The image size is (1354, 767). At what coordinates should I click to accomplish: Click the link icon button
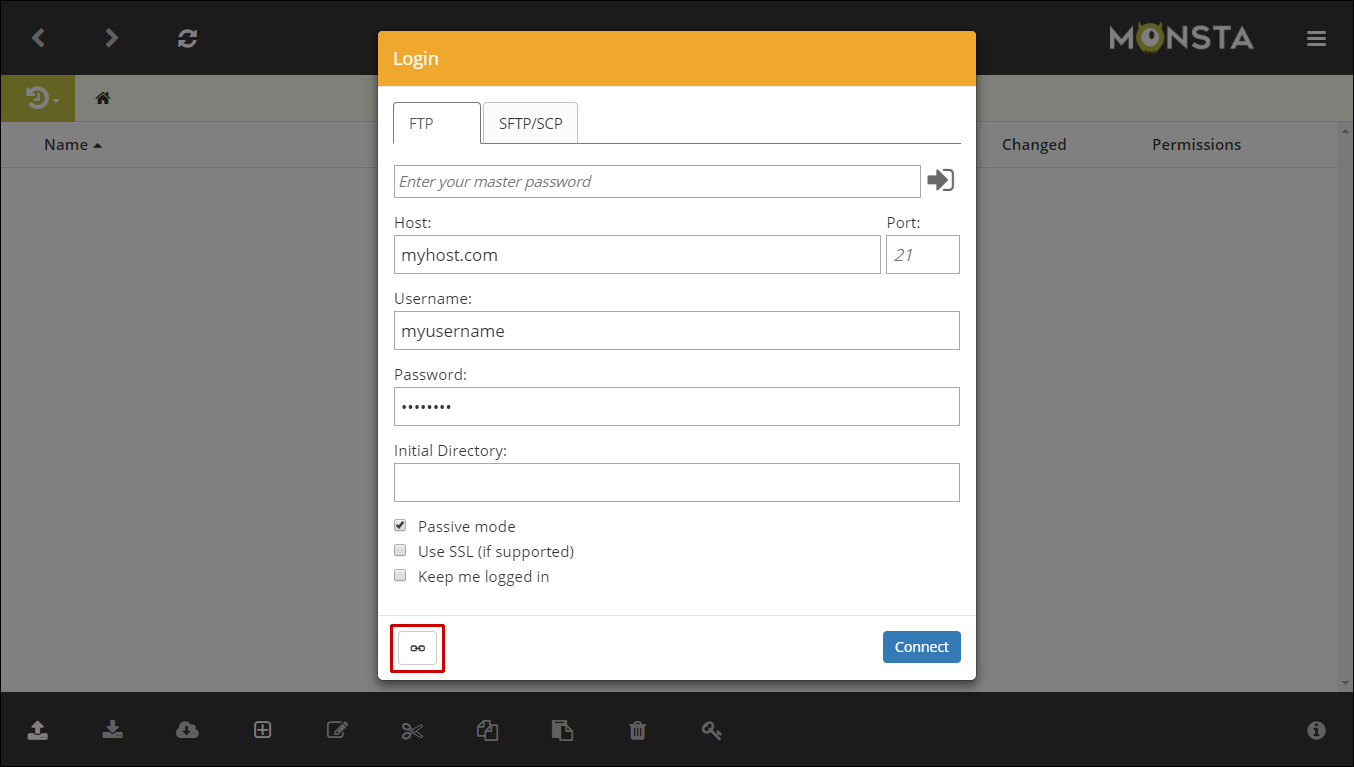[418, 648]
